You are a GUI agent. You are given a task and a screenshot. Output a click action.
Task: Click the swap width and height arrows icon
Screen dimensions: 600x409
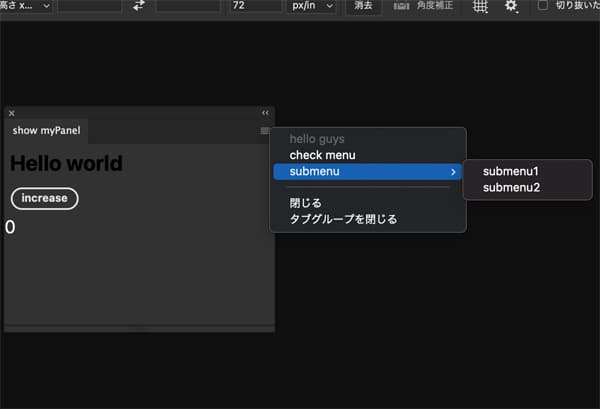[139, 5]
